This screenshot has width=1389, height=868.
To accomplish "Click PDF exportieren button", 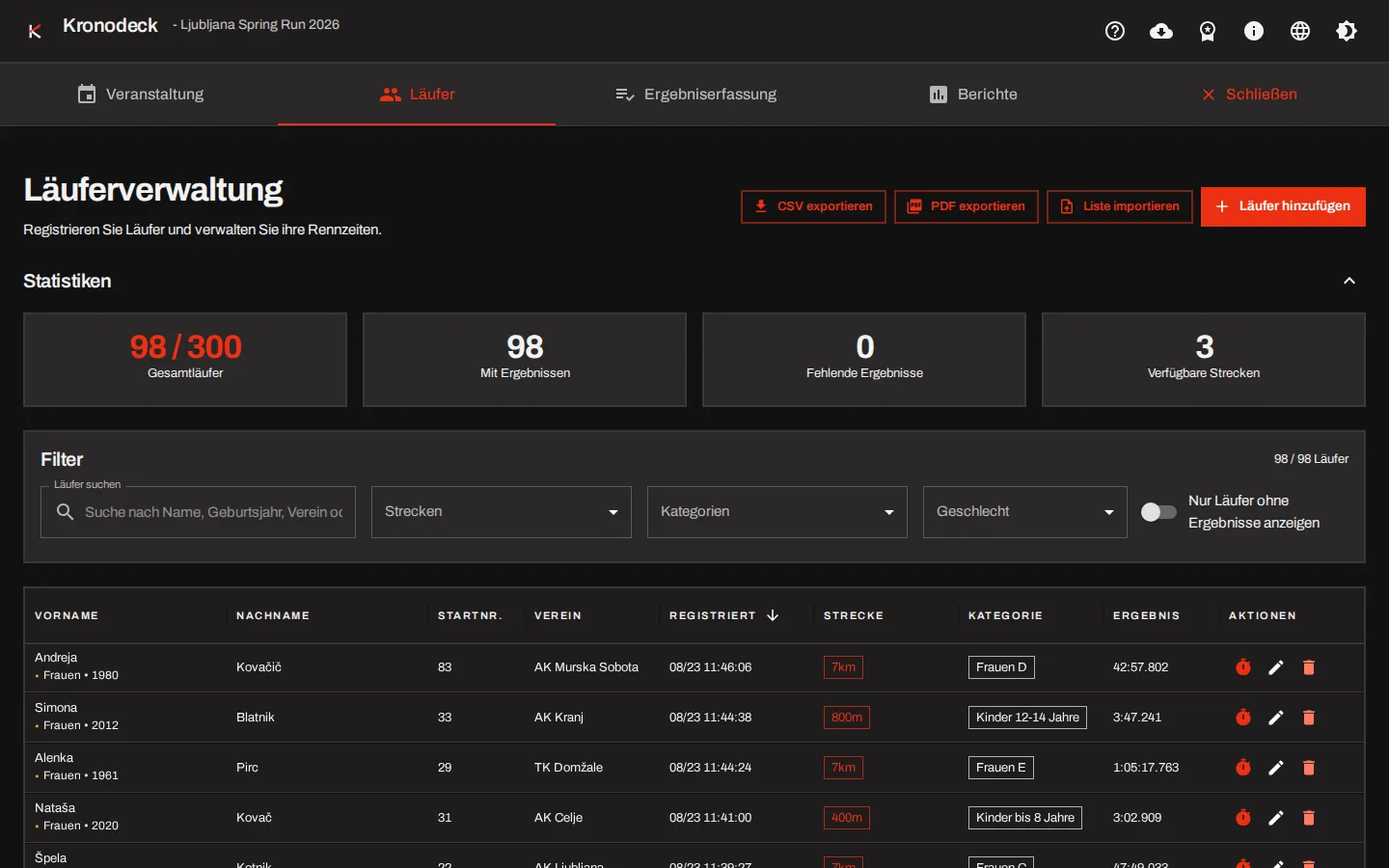I will pos(967,206).
